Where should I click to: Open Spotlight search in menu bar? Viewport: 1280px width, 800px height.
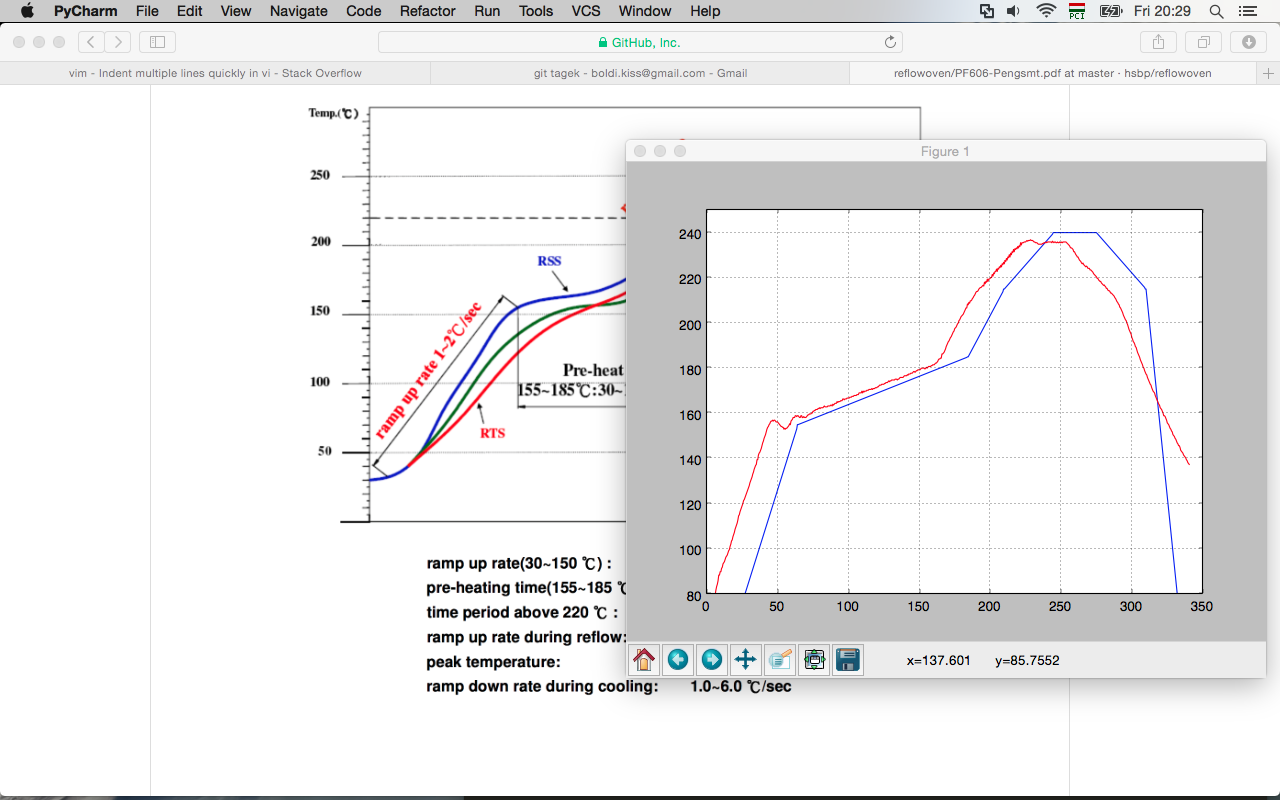pos(1216,11)
